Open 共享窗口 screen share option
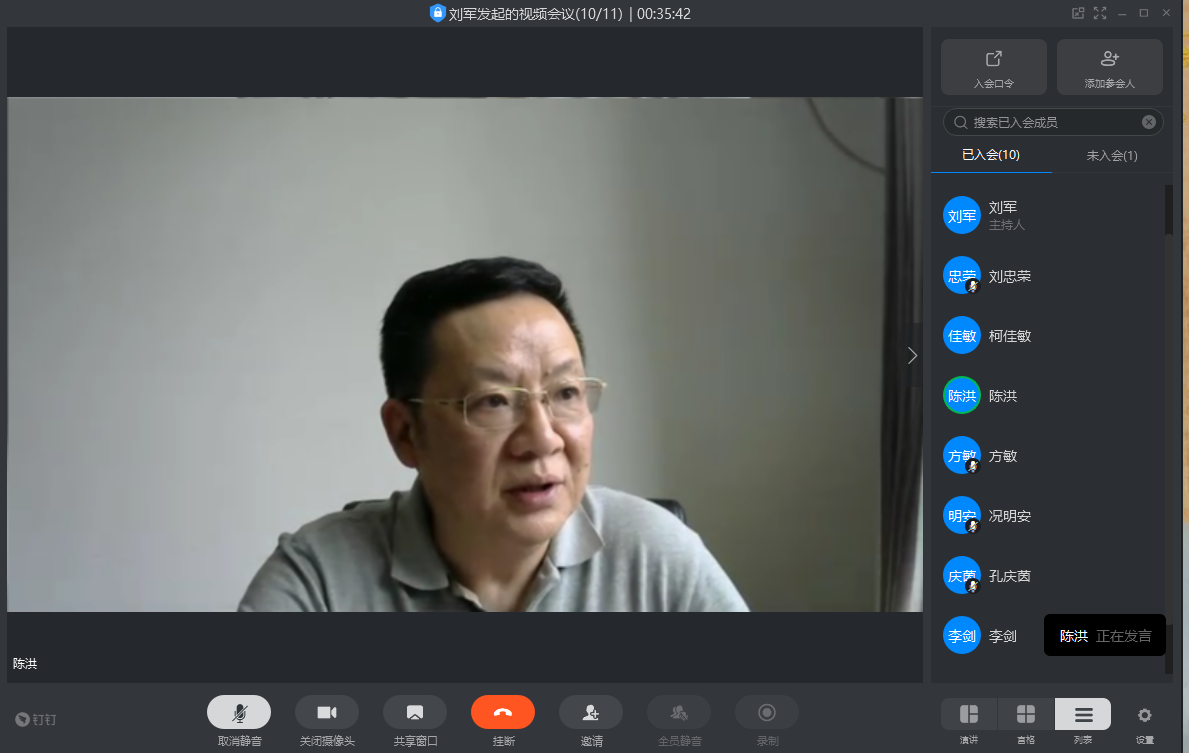Screen dimensions: 1189x753 coord(415,712)
